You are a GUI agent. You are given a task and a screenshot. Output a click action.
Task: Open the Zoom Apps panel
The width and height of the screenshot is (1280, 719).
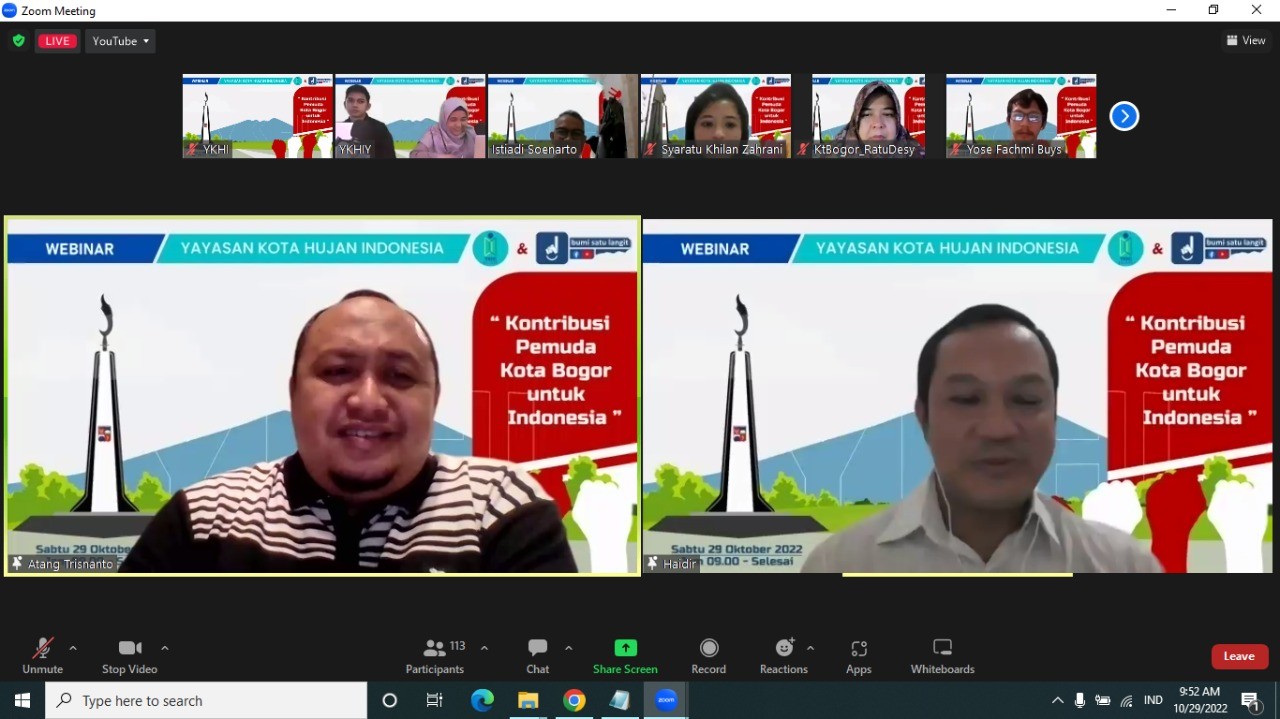click(x=859, y=656)
